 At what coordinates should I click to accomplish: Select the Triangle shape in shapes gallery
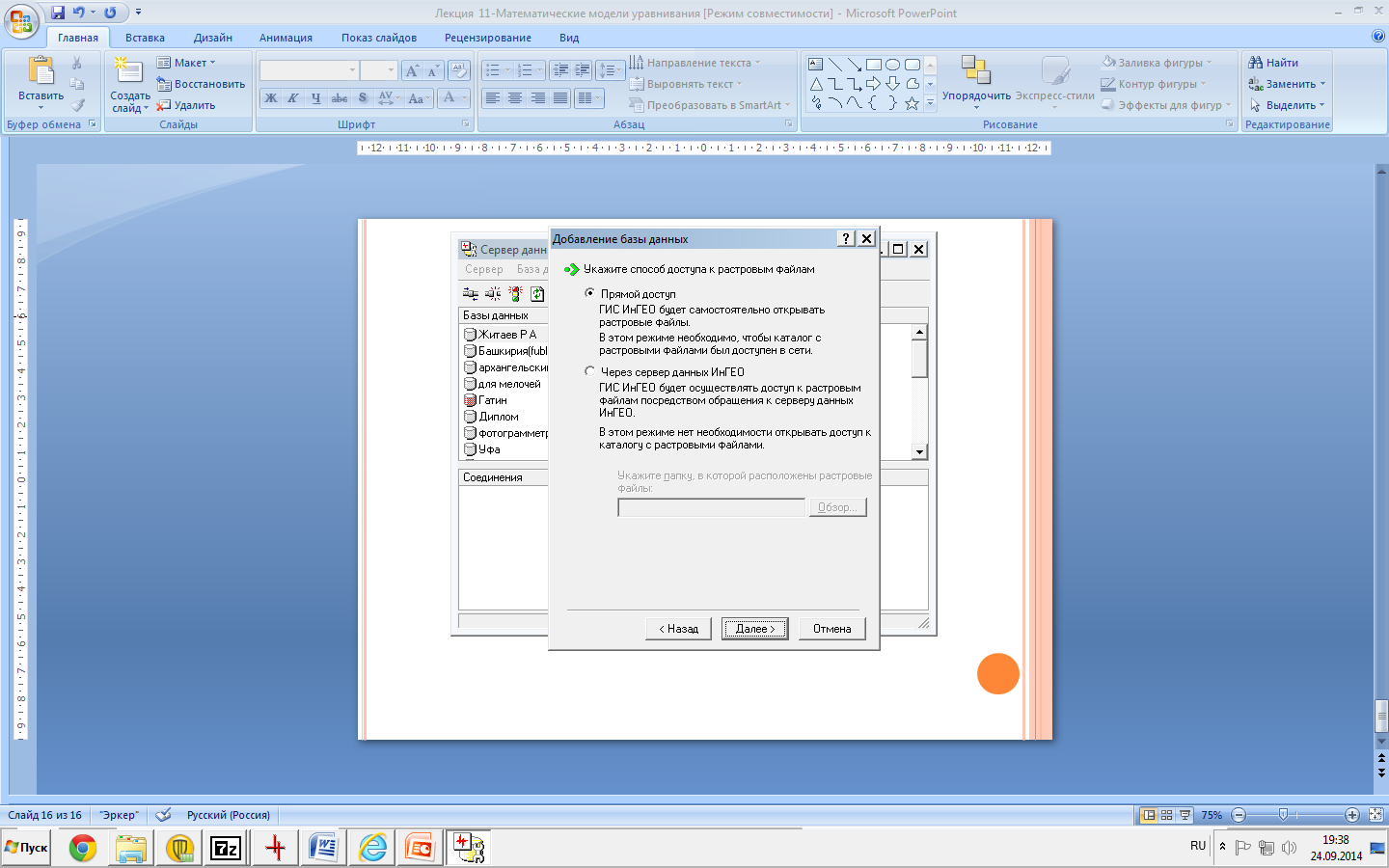[816, 84]
